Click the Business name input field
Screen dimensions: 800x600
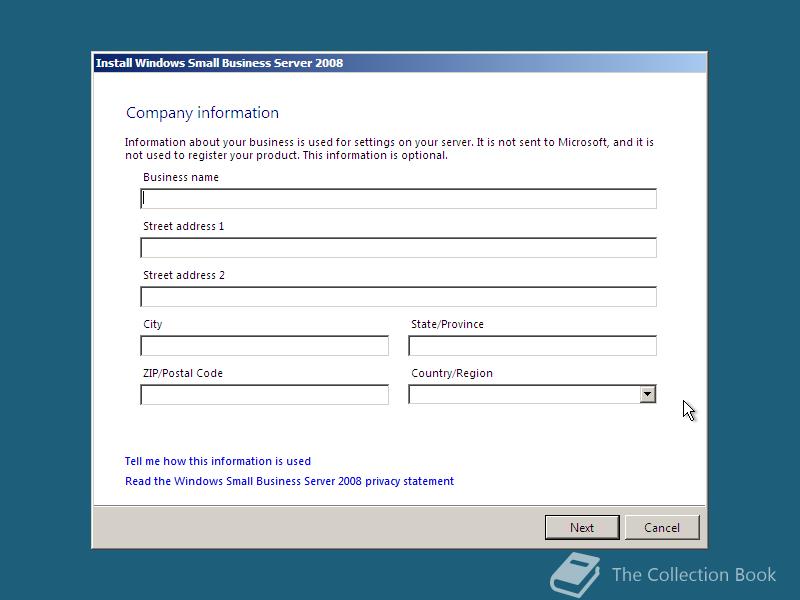tap(398, 198)
